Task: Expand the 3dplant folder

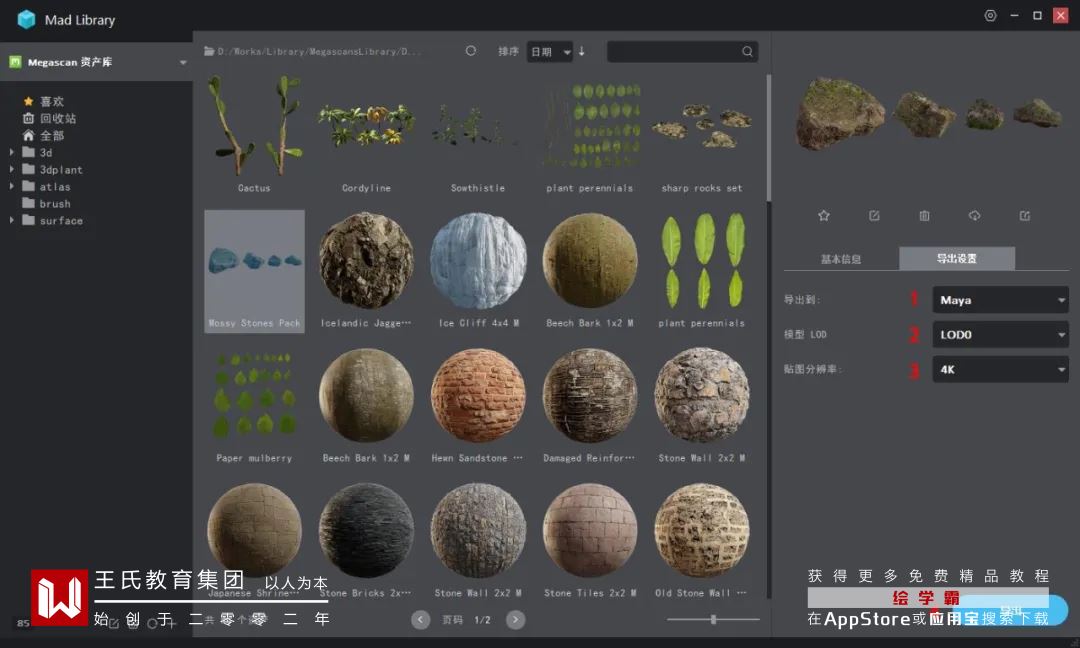Action: [12, 170]
